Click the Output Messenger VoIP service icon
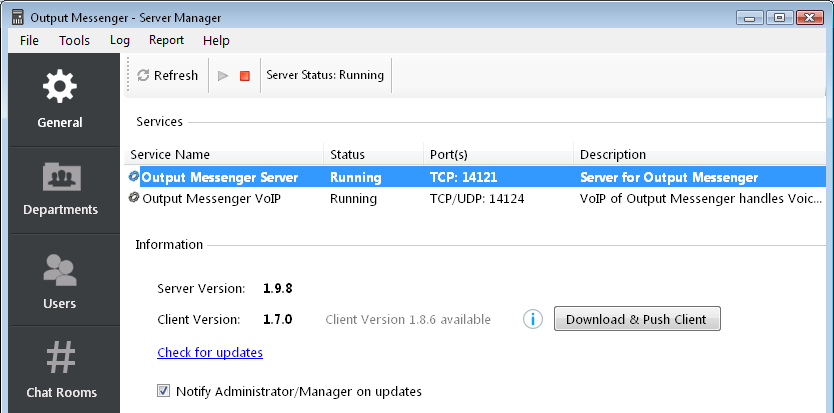This screenshot has width=834, height=413. (x=134, y=198)
